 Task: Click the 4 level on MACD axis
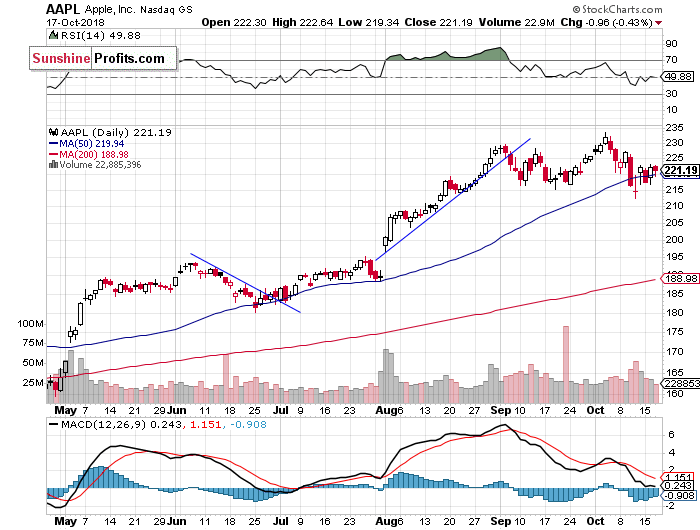coord(671,452)
